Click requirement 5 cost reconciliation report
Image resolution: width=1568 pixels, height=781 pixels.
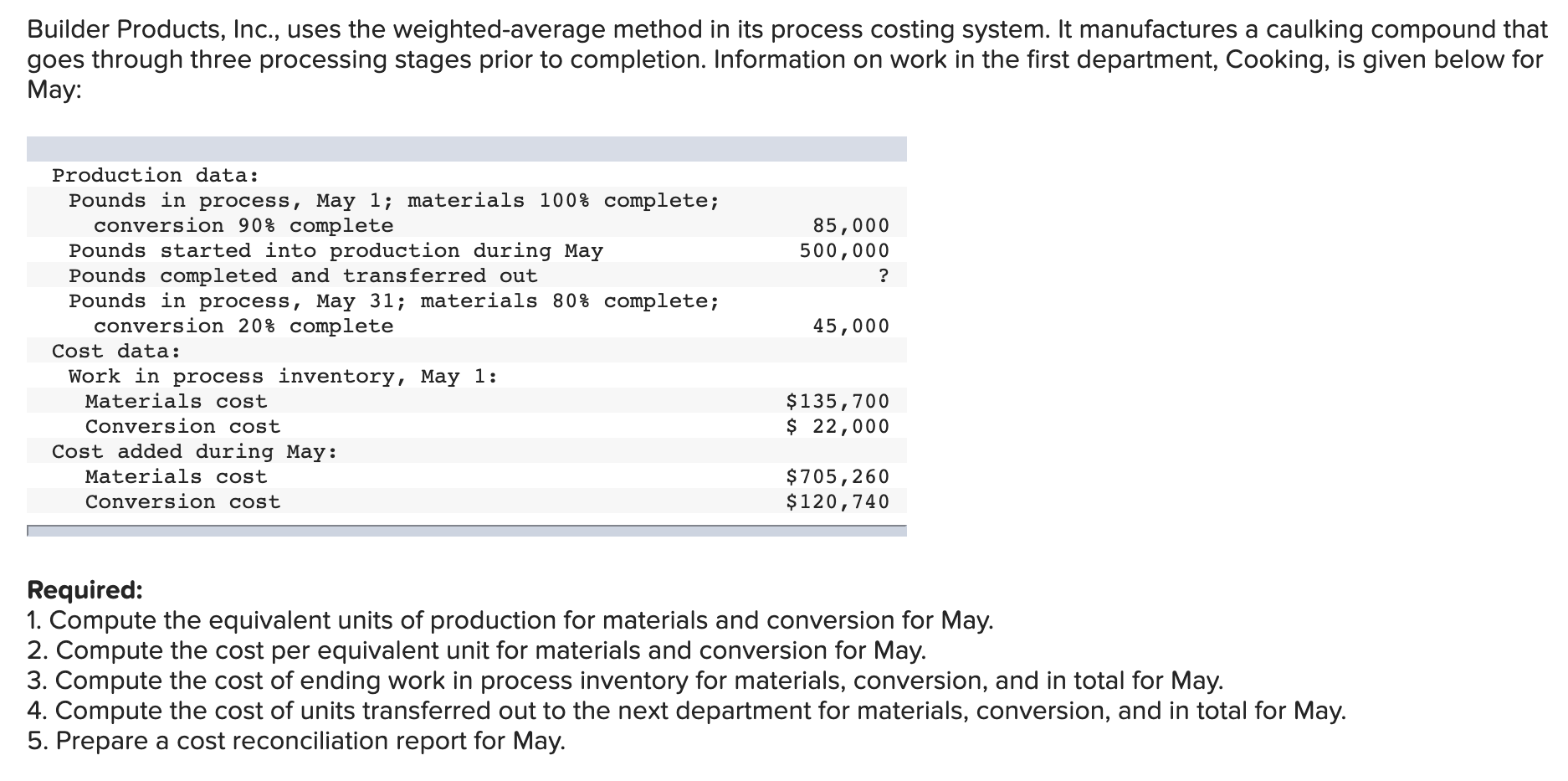[x=296, y=741]
